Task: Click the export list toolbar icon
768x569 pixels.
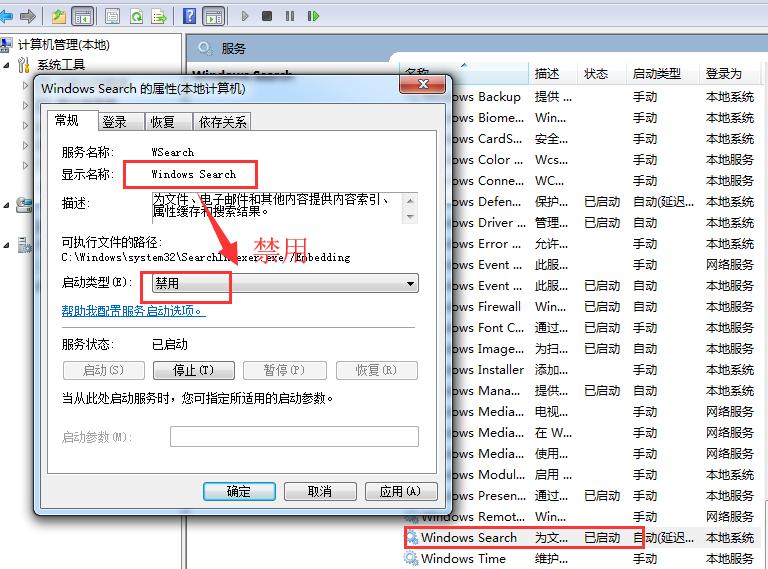Action: (x=159, y=17)
